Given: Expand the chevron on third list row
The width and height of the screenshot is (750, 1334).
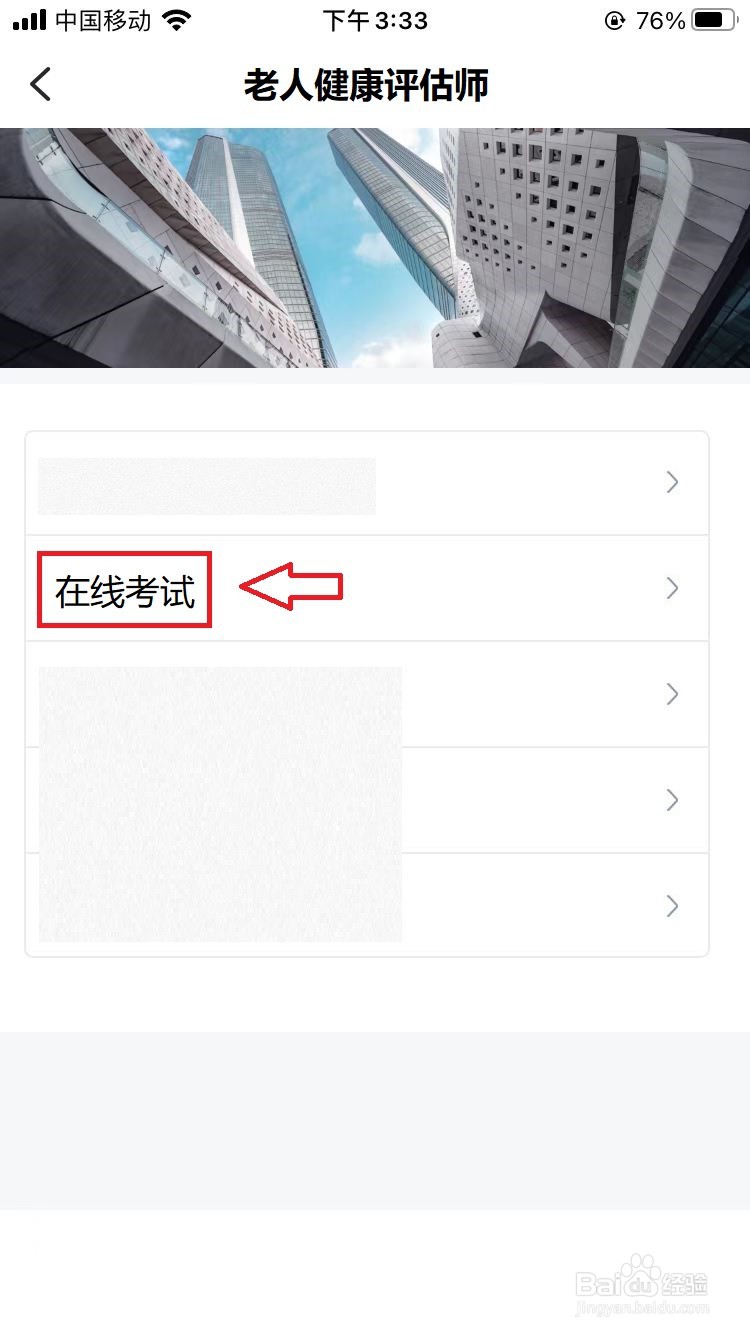Looking at the screenshot, I should (672, 694).
